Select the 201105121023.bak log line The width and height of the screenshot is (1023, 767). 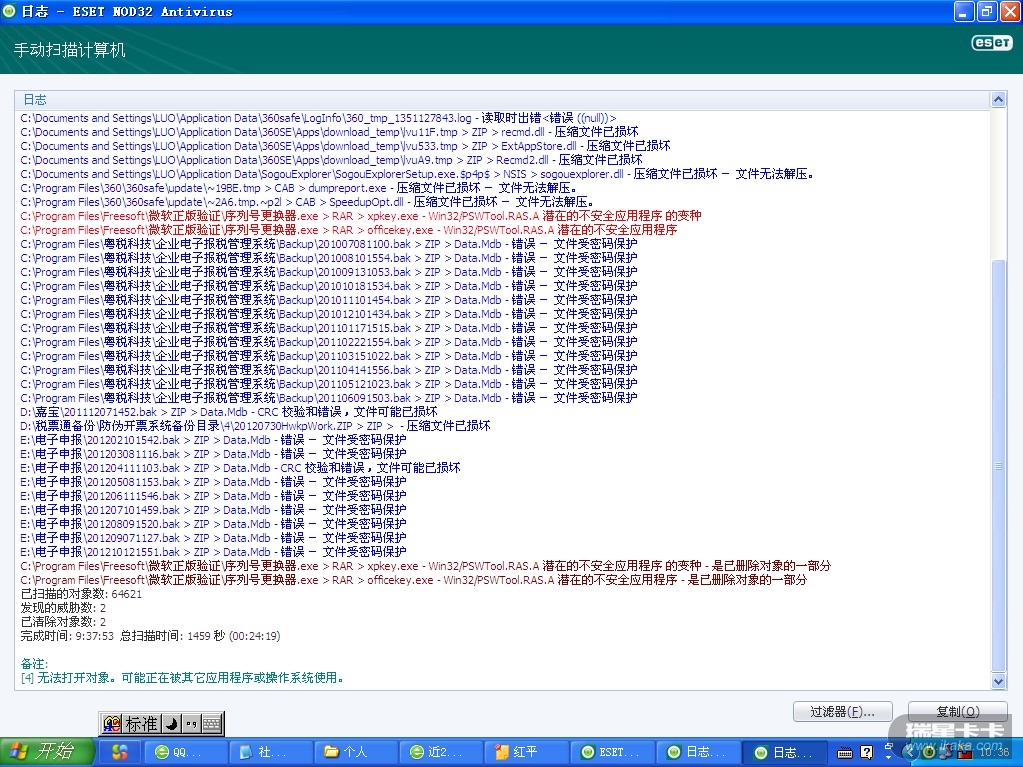(x=328, y=384)
